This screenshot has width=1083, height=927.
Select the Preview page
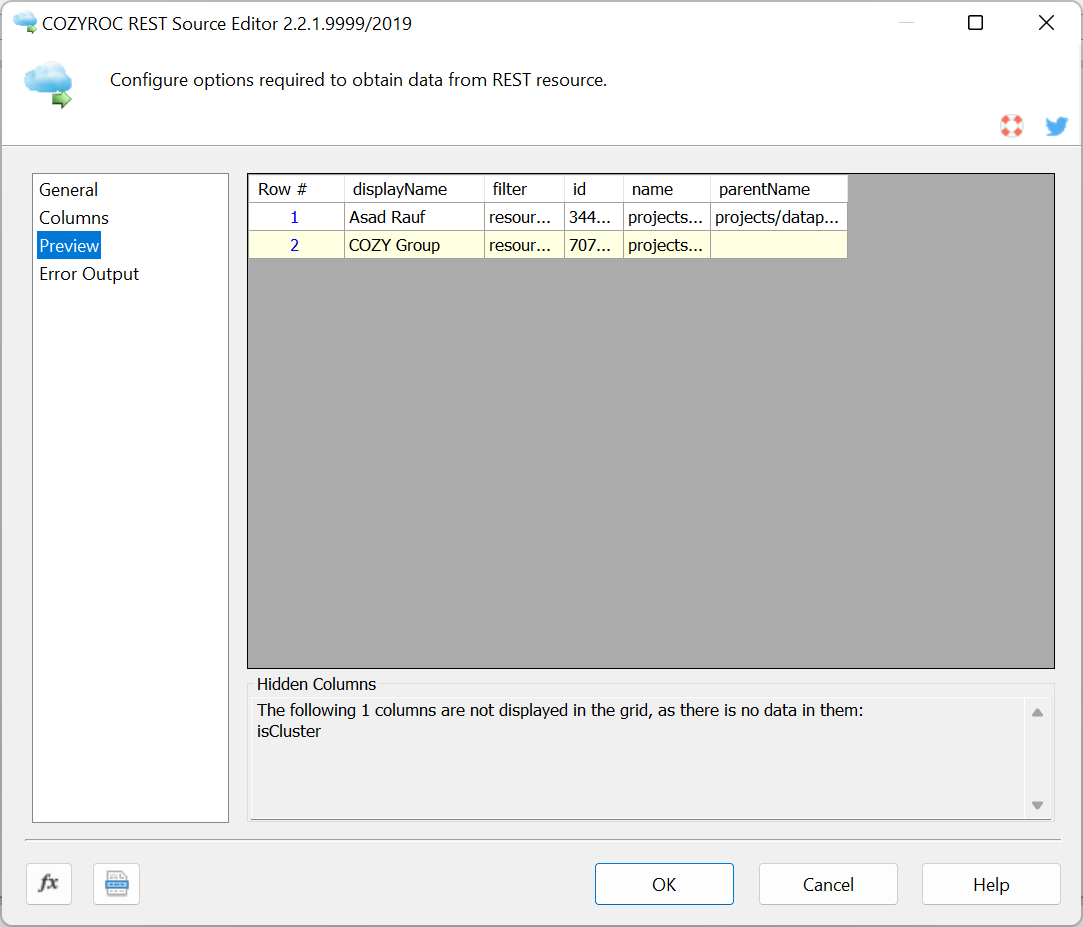pyautogui.click(x=69, y=246)
